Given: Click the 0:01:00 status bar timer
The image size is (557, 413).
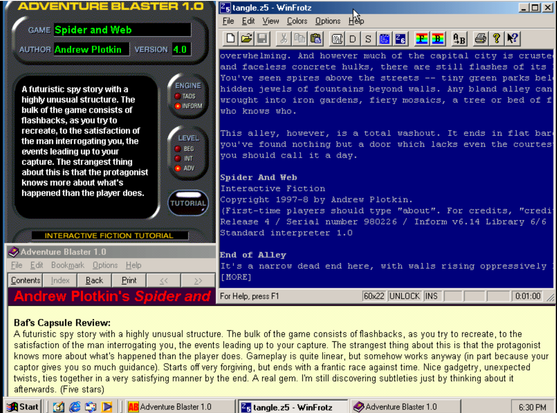Looking at the screenshot, I should (528, 296).
